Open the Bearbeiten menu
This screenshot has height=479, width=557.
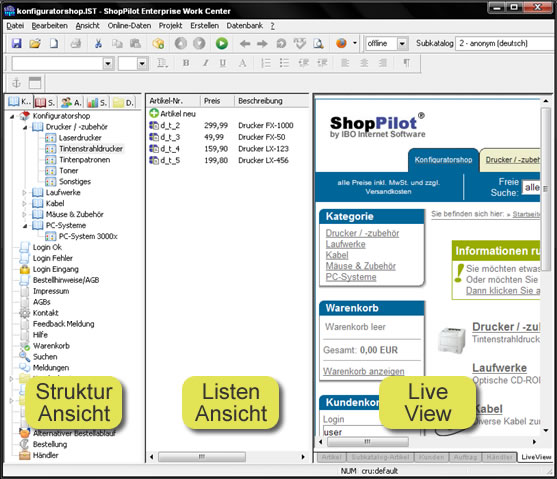49,26
